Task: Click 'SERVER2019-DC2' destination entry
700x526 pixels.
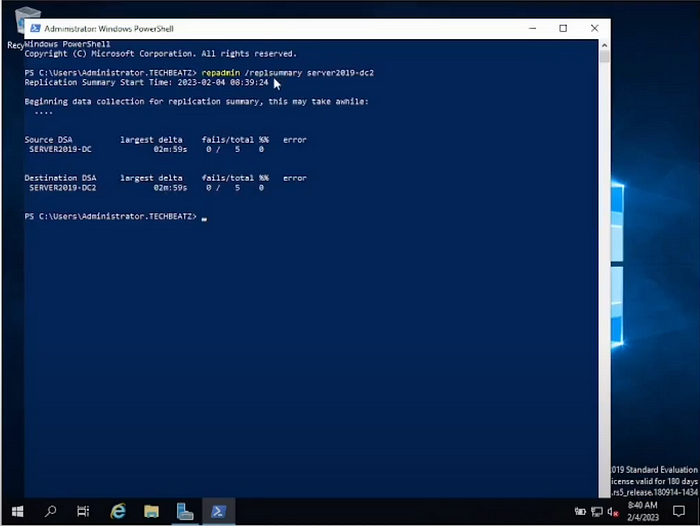Action: 62,188
